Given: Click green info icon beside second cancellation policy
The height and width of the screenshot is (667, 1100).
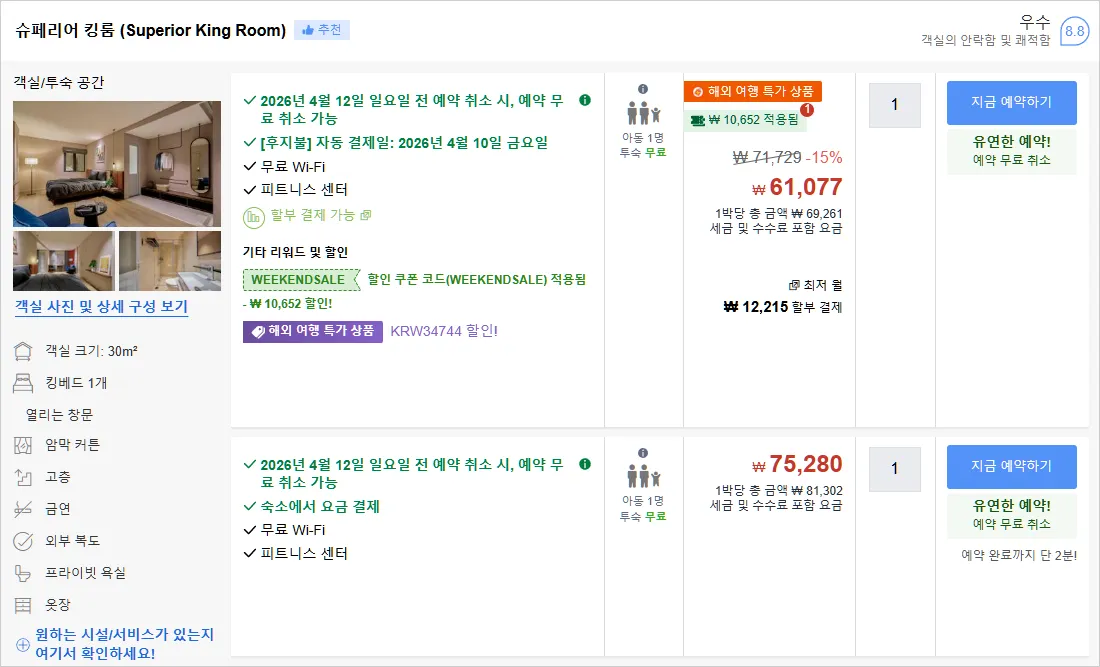Looking at the screenshot, I should (x=584, y=464).
